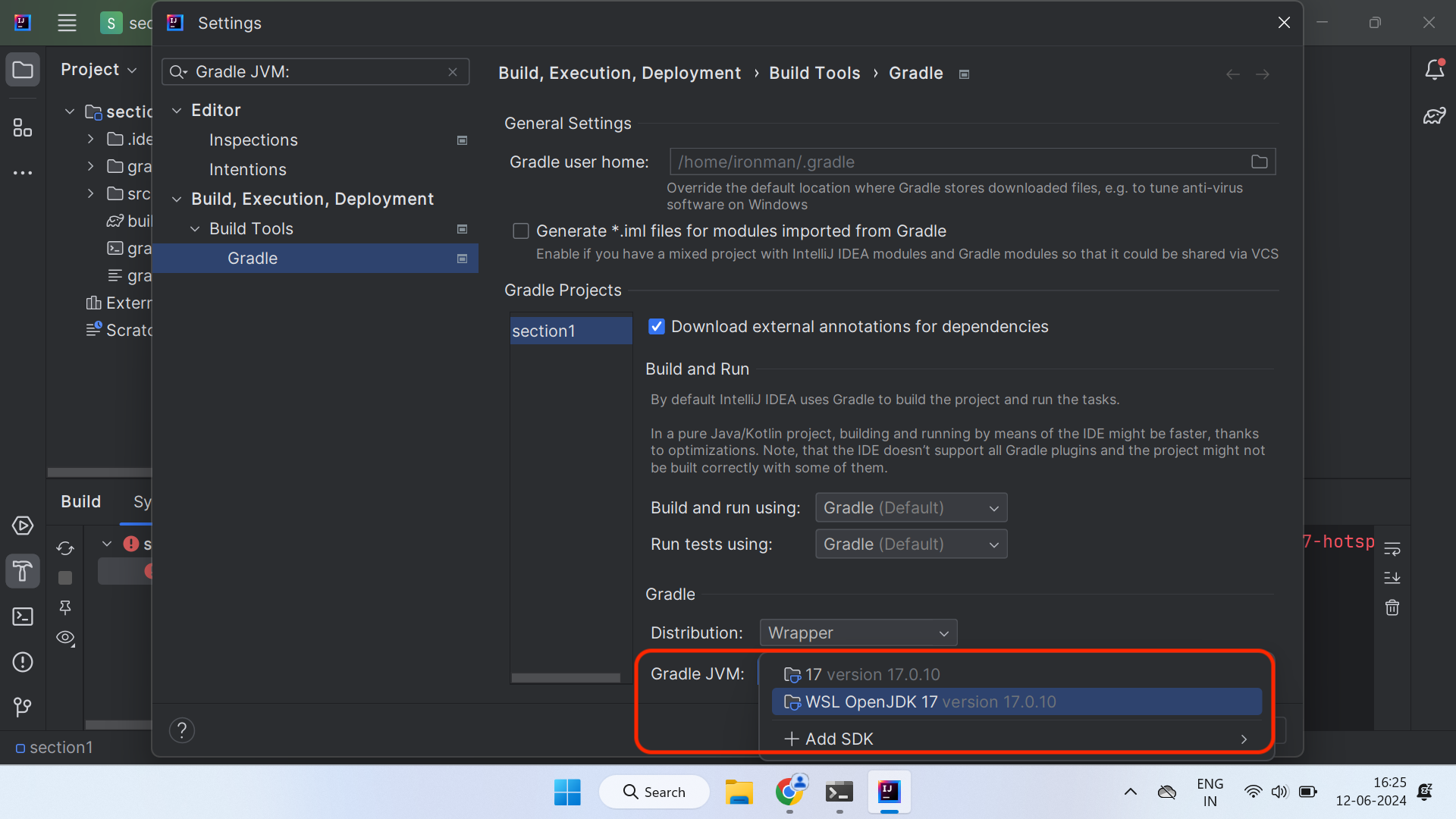1456x819 pixels.
Task: Open the Gradle elephant tool window
Action: point(1434,116)
